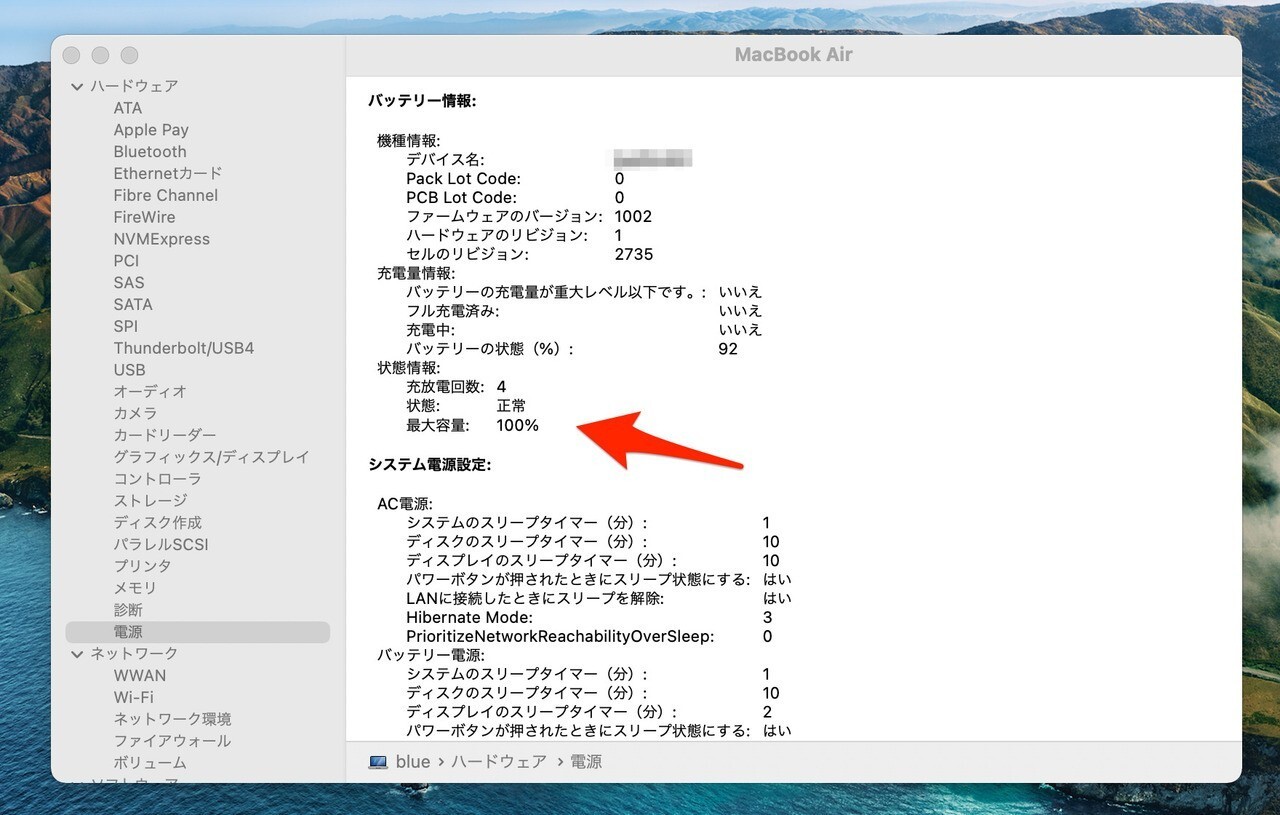The width and height of the screenshot is (1280, 815).
Task: Click セルのリビジョン value 2735
Action: tap(634, 255)
